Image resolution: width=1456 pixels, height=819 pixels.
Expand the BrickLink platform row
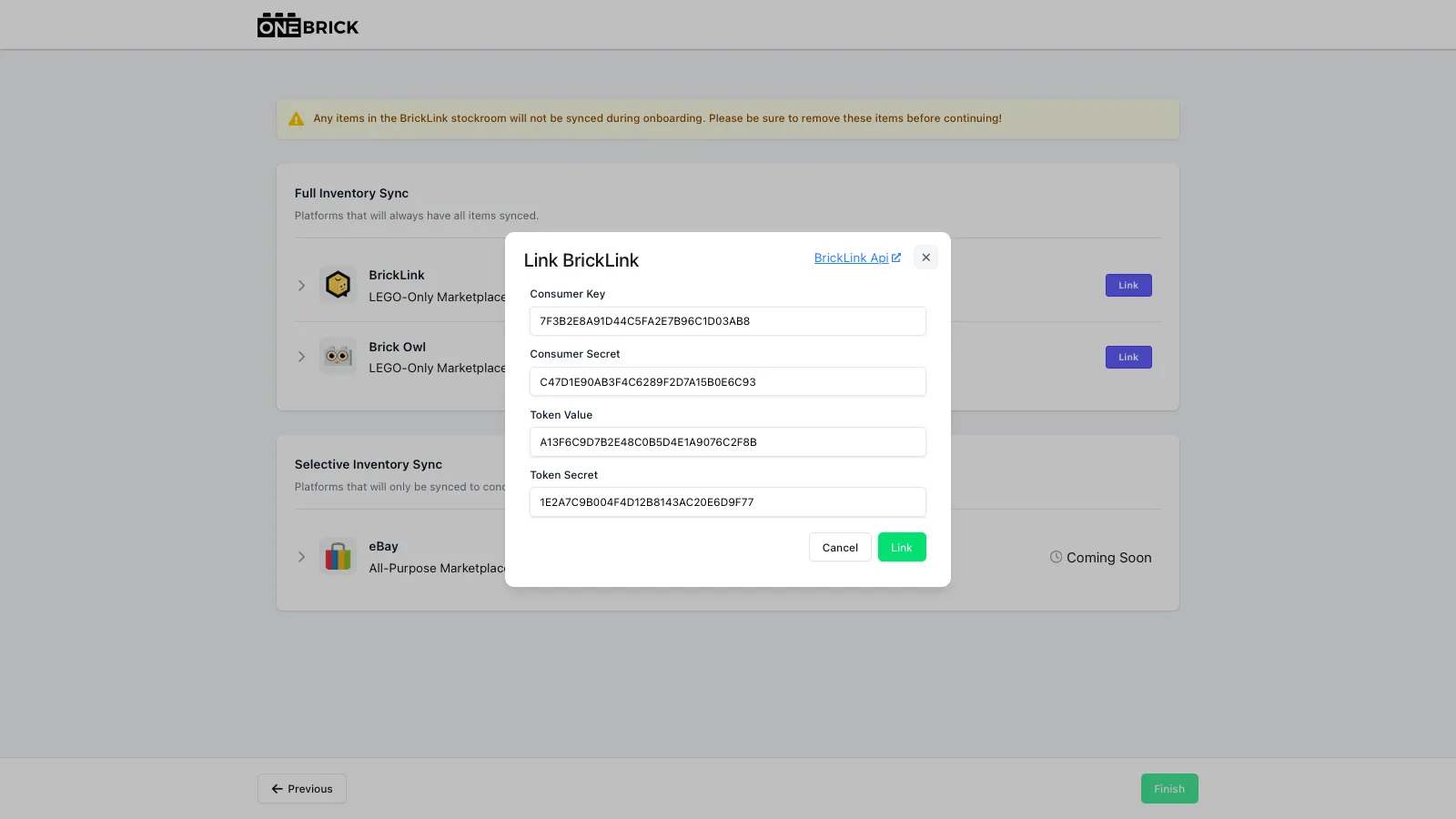tap(301, 286)
